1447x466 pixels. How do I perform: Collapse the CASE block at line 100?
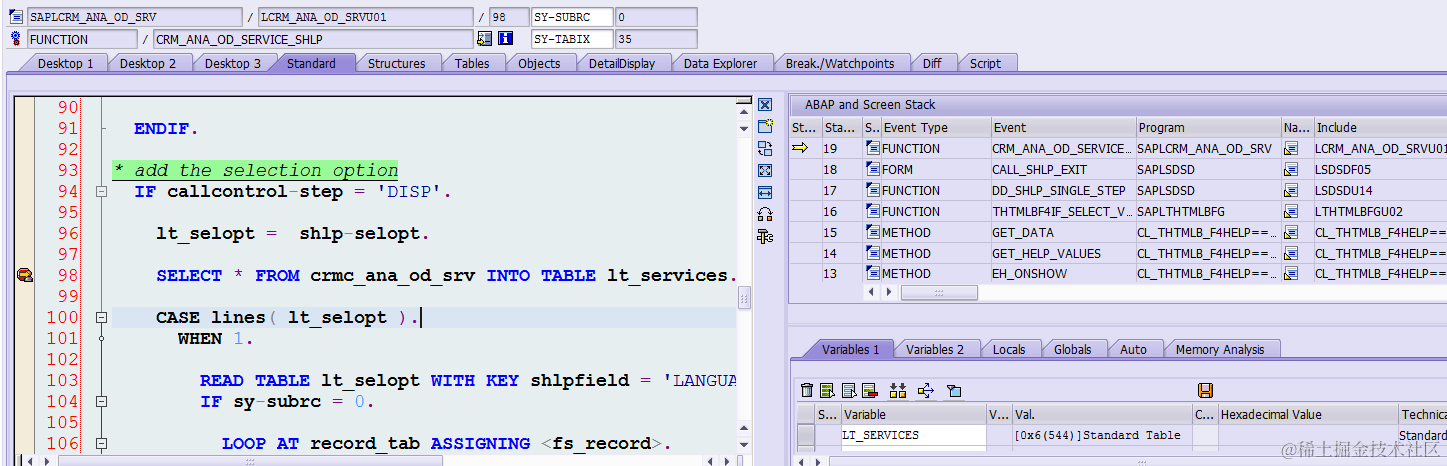coord(101,317)
